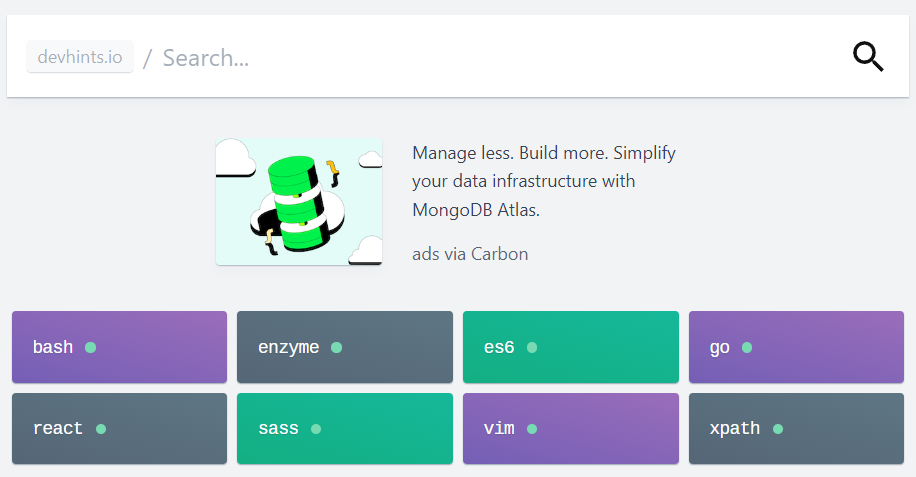Select the es6 cheatsheet card
The height and width of the screenshot is (477, 916).
point(571,347)
